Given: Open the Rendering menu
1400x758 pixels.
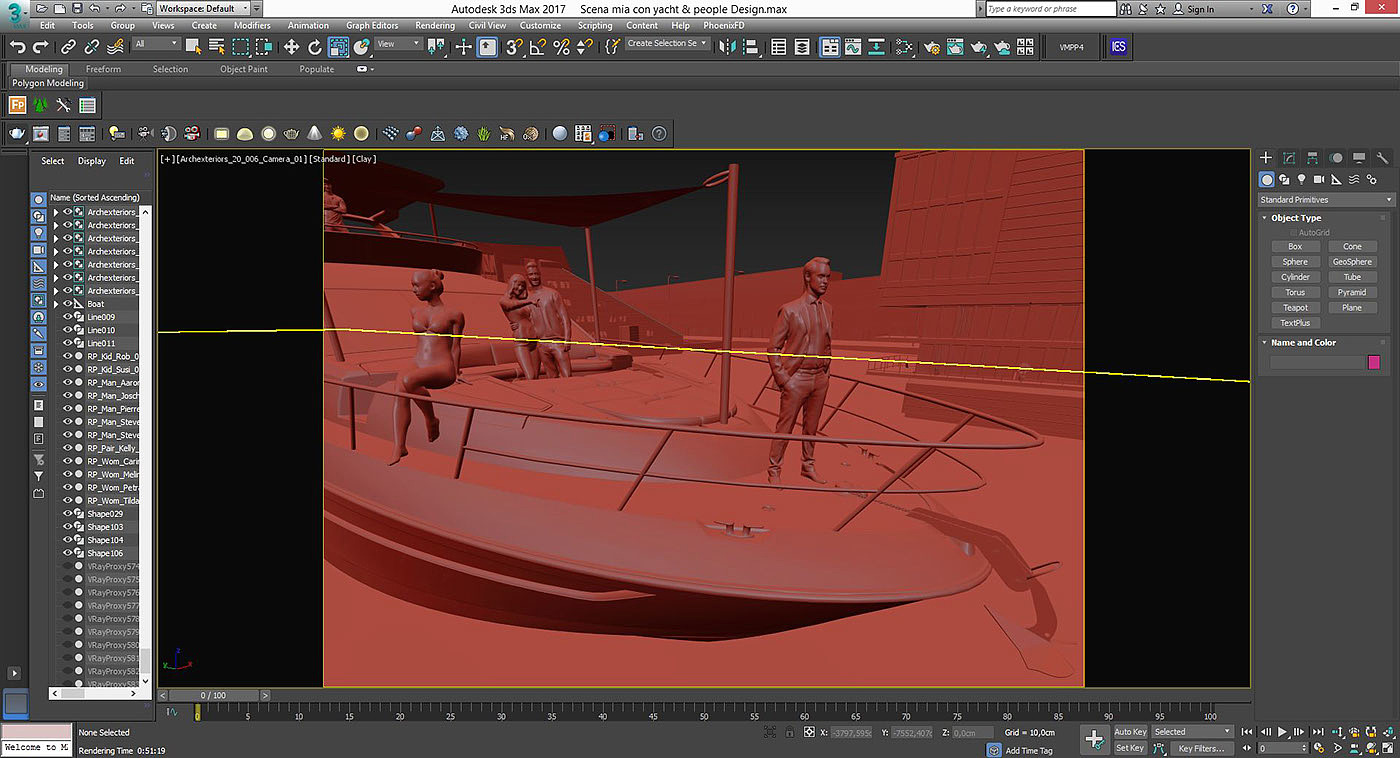Looking at the screenshot, I should 434,25.
